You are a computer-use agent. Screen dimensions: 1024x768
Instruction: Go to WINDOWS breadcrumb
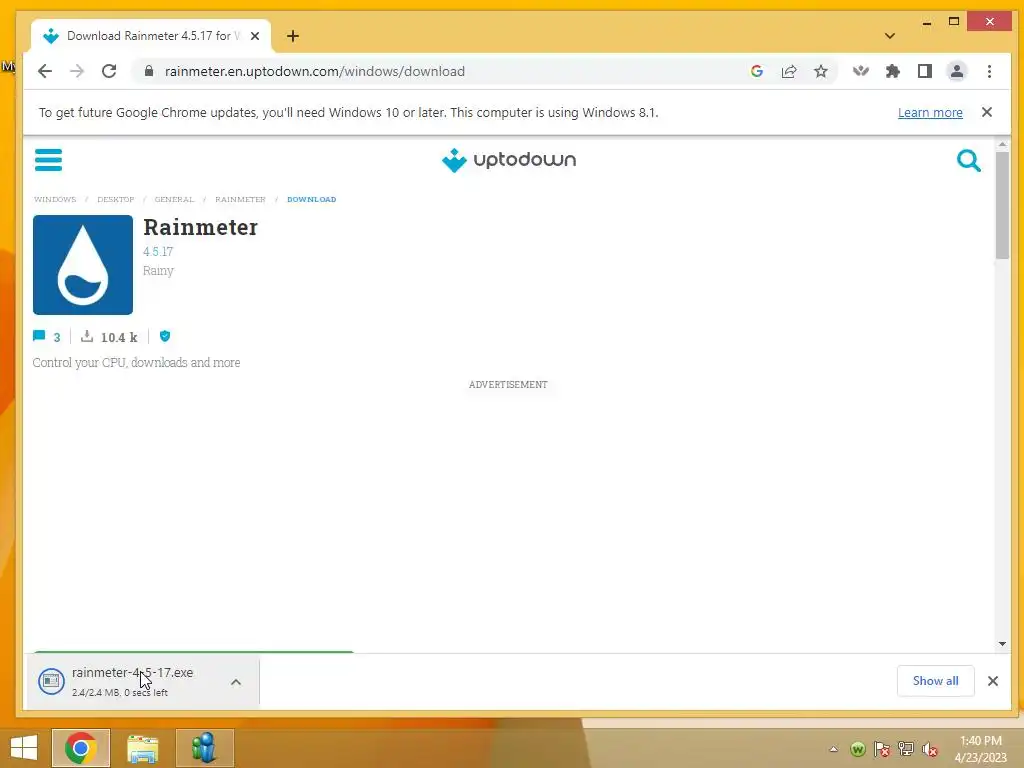[x=55, y=199]
